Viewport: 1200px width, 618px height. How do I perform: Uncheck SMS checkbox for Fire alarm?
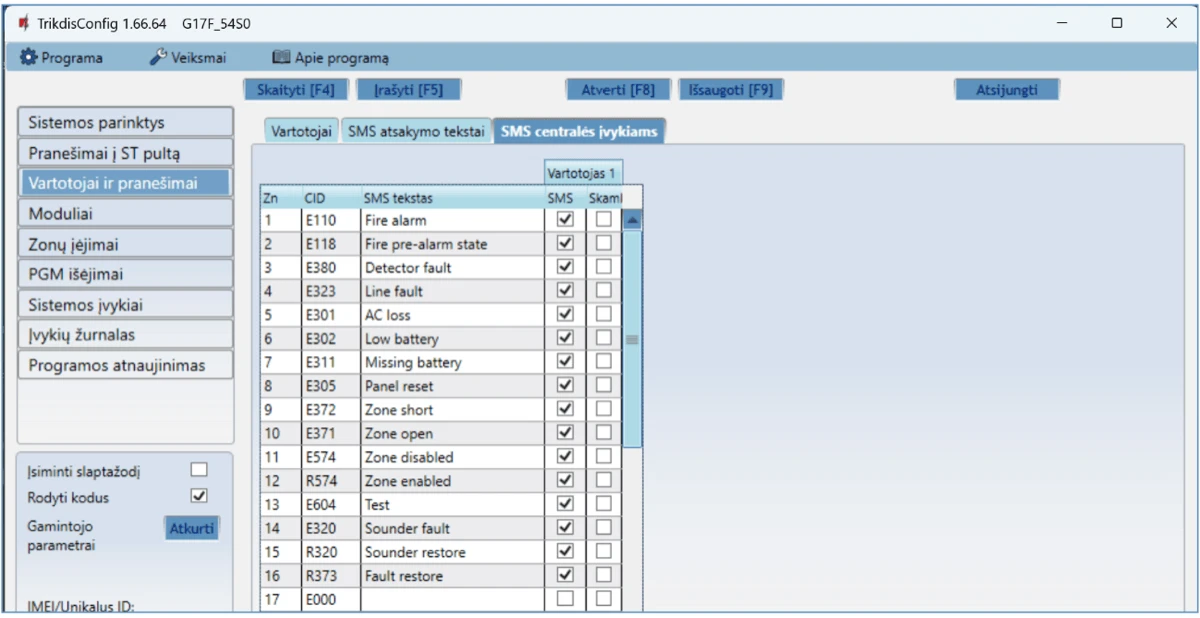pyautogui.click(x=565, y=219)
